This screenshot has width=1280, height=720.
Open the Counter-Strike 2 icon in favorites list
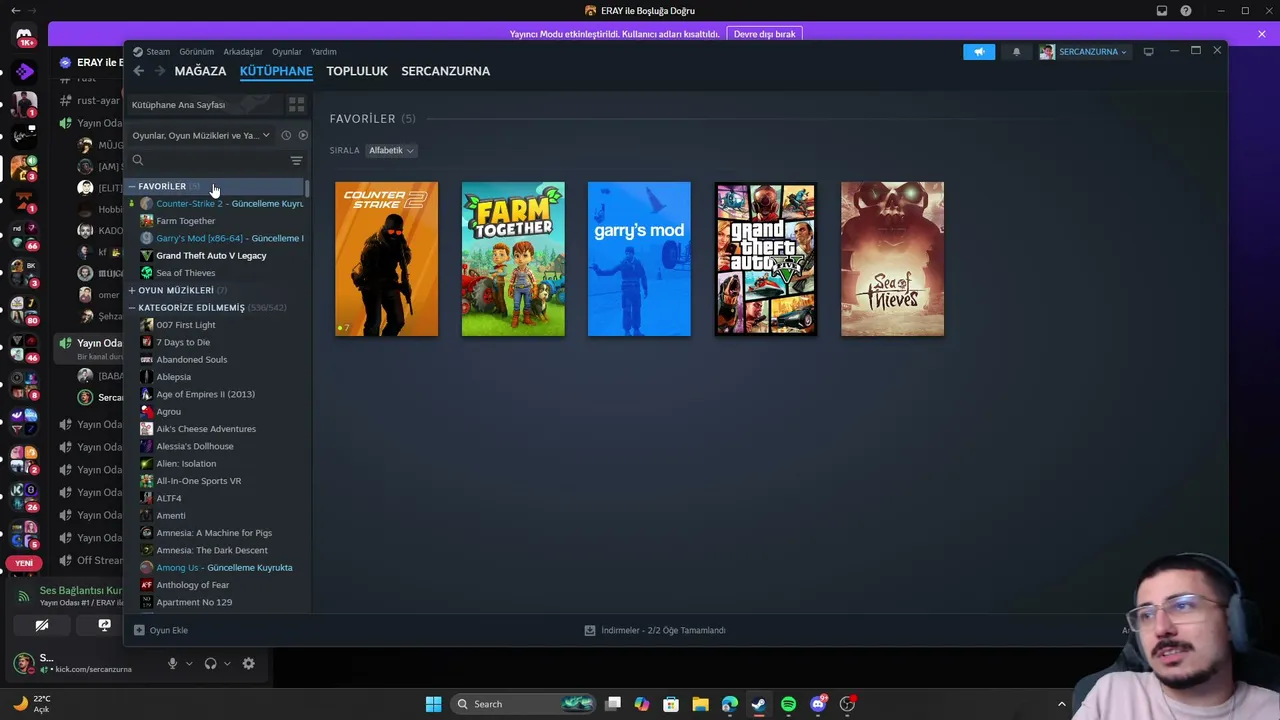147,204
